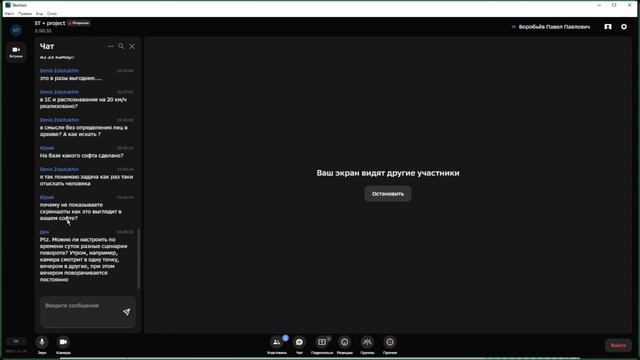
Task: Open the Файл menu
Action: 9,13
